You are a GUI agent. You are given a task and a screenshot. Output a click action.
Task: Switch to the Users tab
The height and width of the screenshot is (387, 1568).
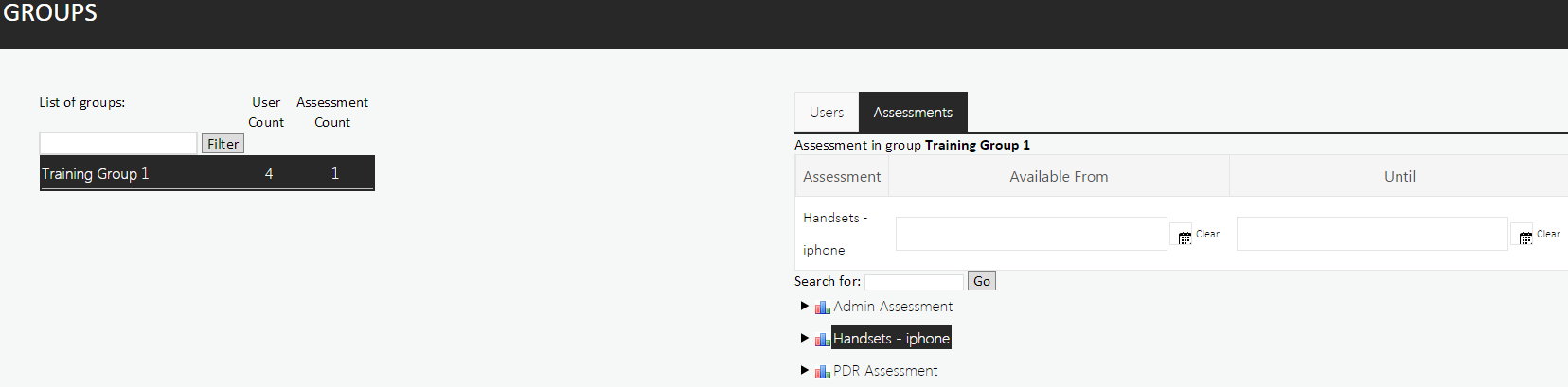coord(826,113)
